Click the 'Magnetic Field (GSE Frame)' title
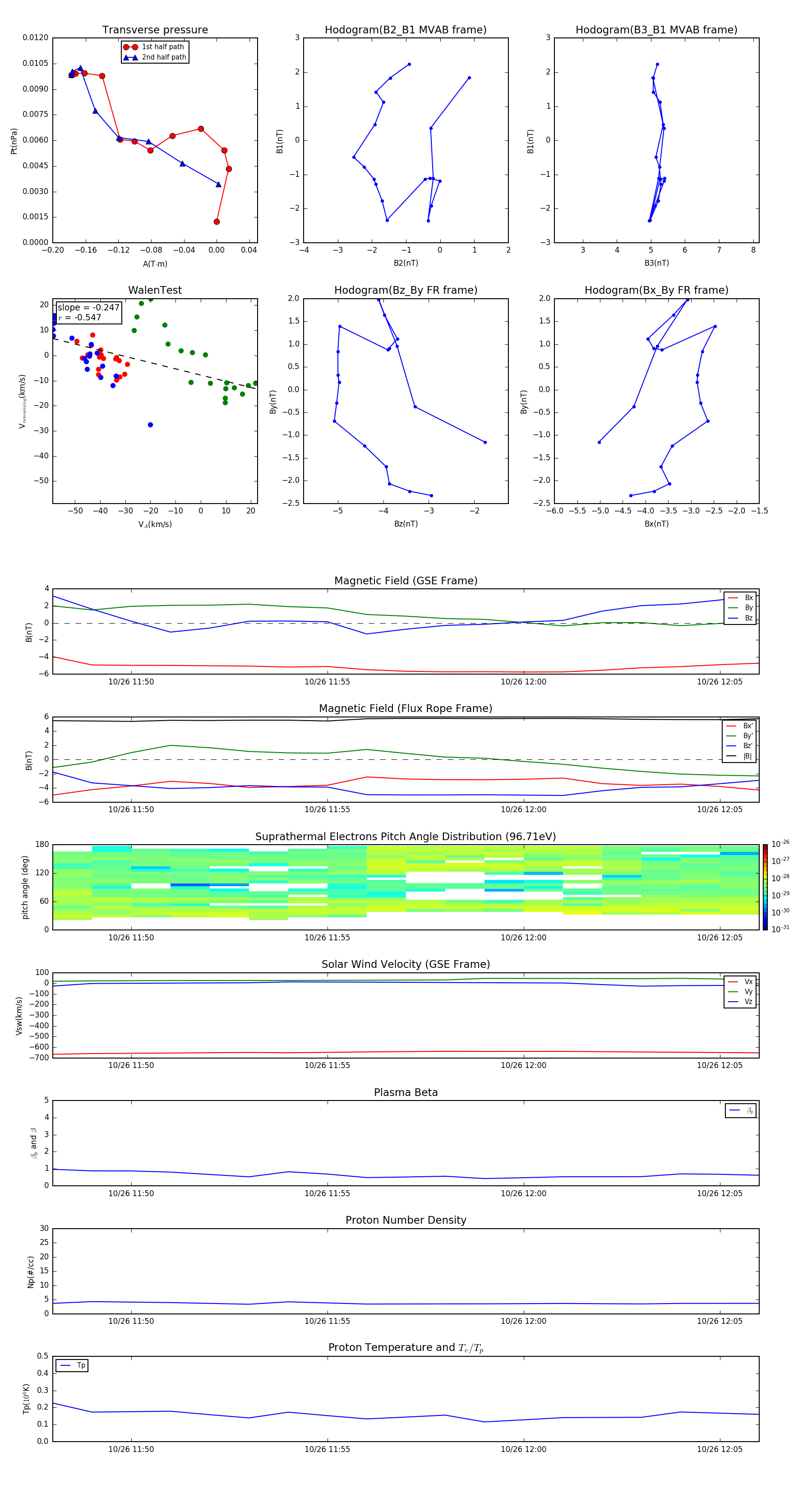Screen dimensions: 812x1489 (406, 581)
